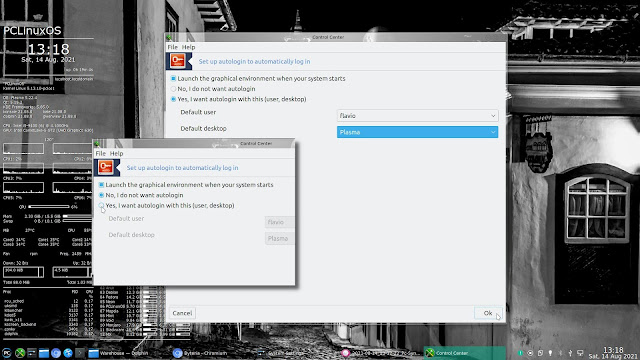Click the lightbulb tray icon
640x360 pixels.
click(550, 353)
